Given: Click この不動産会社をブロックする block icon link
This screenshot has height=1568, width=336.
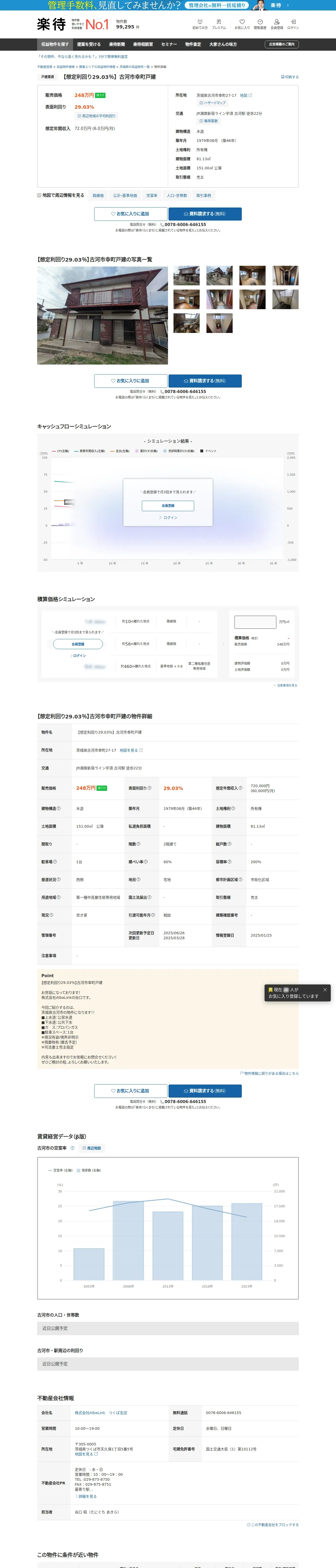Looking at the screenshot, I should [273, 1525].
